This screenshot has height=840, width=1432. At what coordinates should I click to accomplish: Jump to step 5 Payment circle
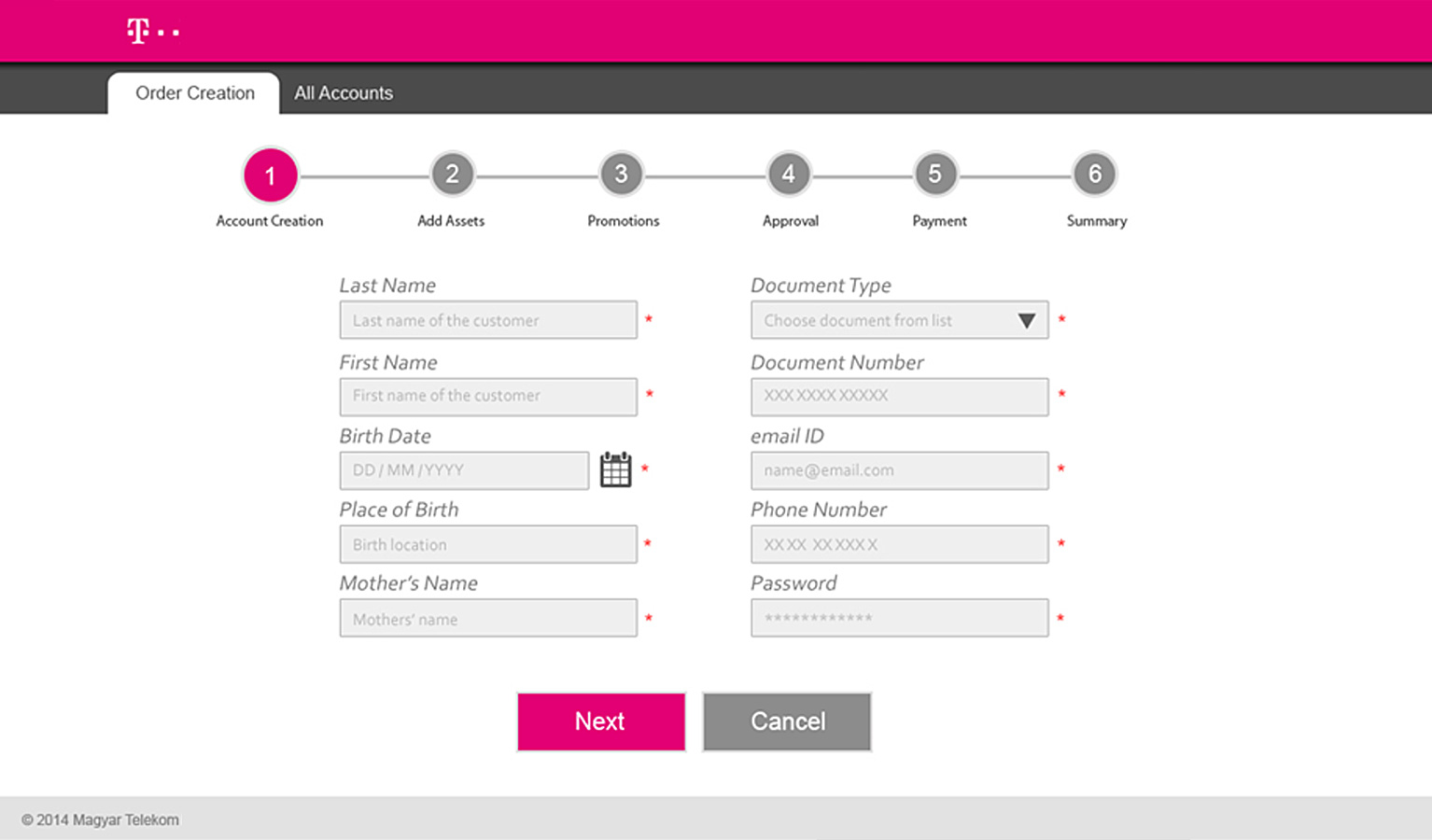935,175
